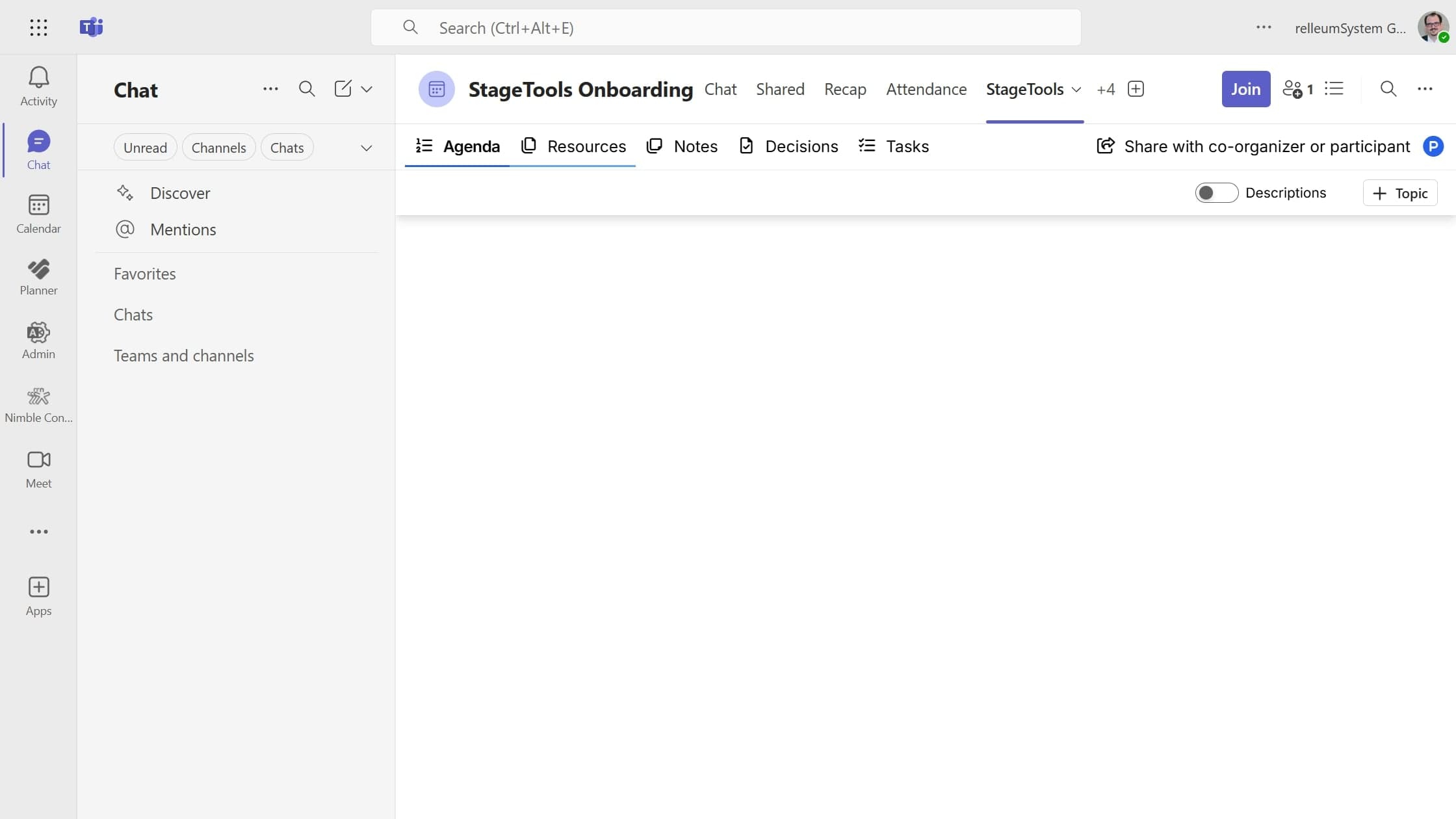Image resolution: width=1456 pixels, height=819 pixels.
Task: Toggle the Descriptions switch
Action: click(1216, 193)
